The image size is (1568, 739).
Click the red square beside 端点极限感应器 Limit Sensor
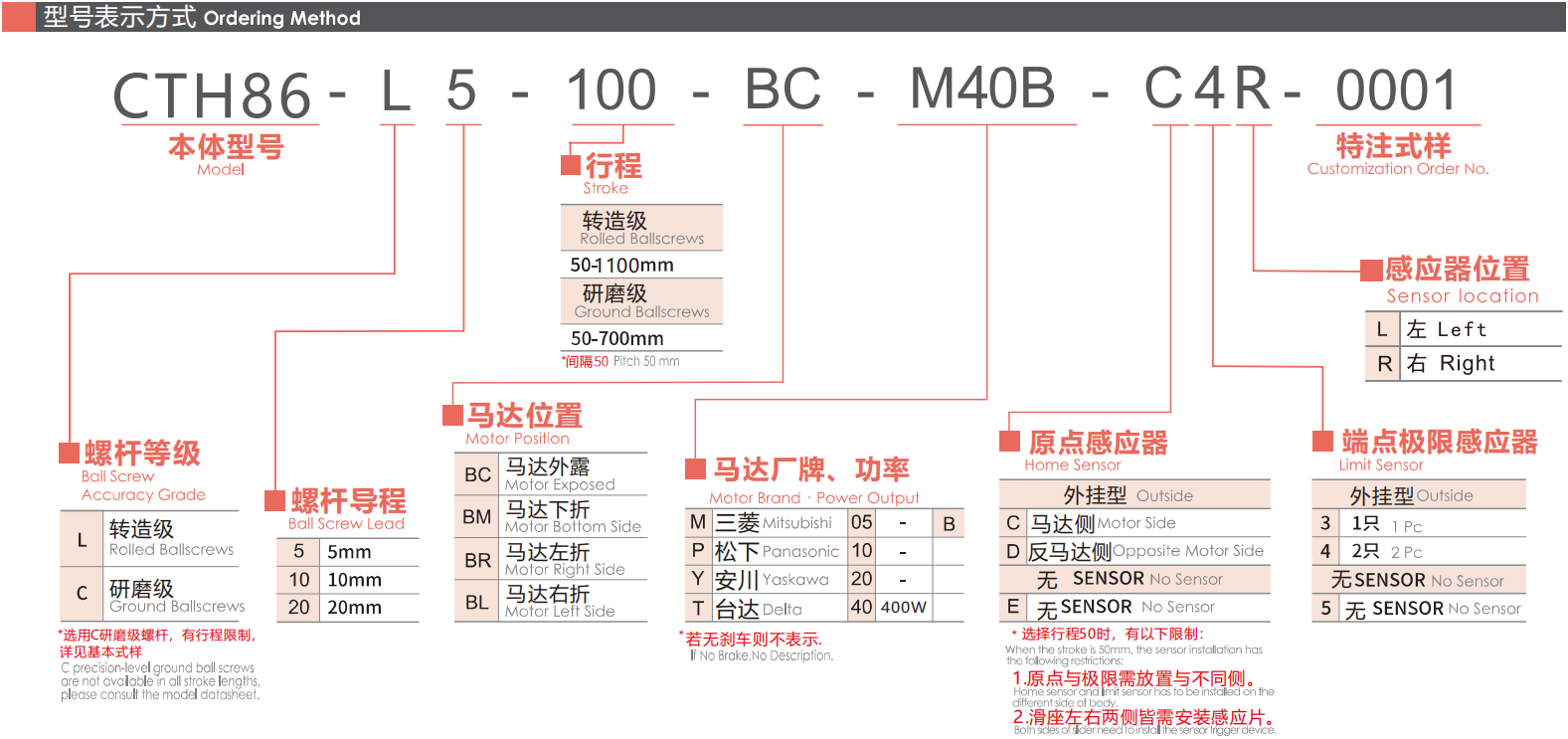click(1322, 441)
